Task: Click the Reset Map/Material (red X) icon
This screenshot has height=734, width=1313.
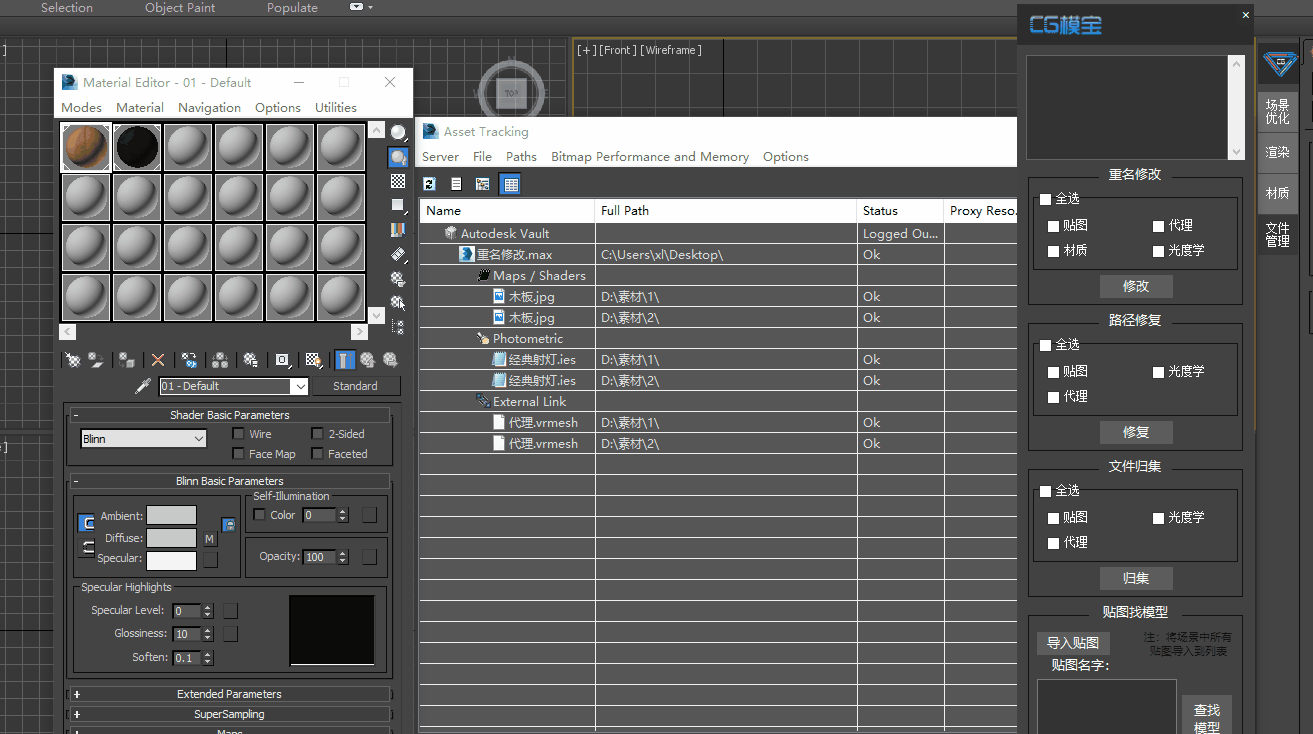Action: coord(158,360)
